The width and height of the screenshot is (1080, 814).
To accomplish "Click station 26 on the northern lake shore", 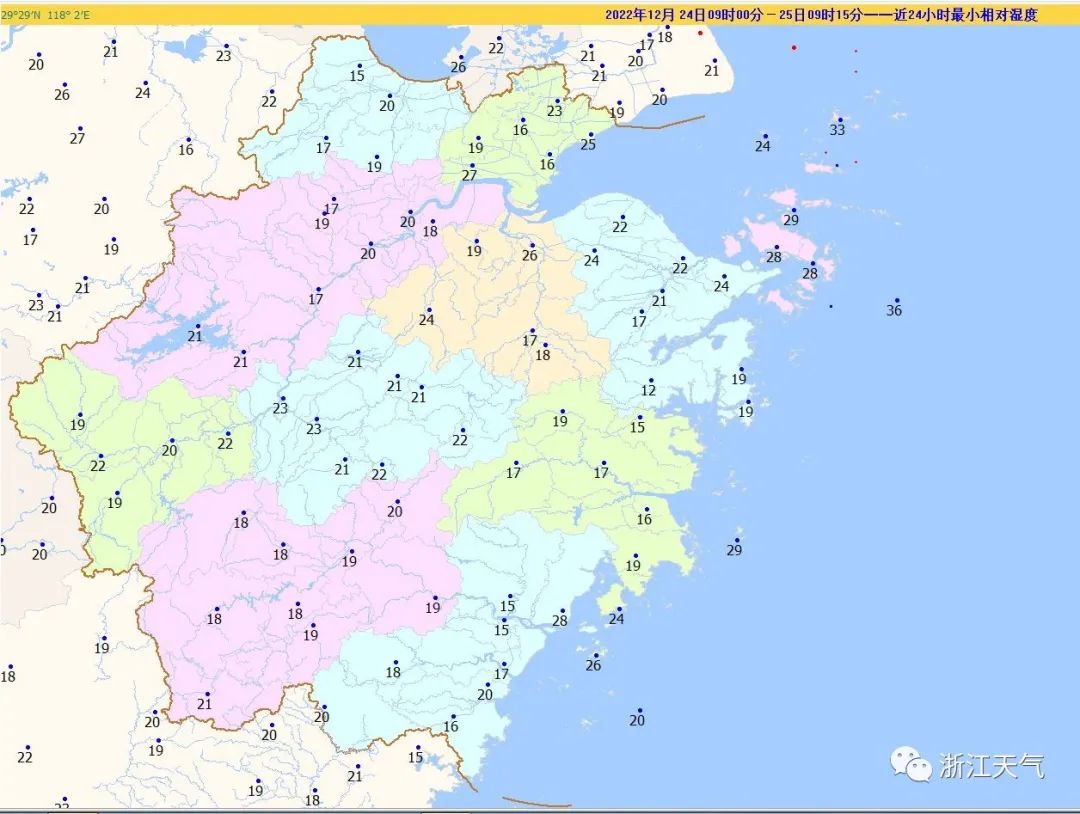I will pos(460,58).
